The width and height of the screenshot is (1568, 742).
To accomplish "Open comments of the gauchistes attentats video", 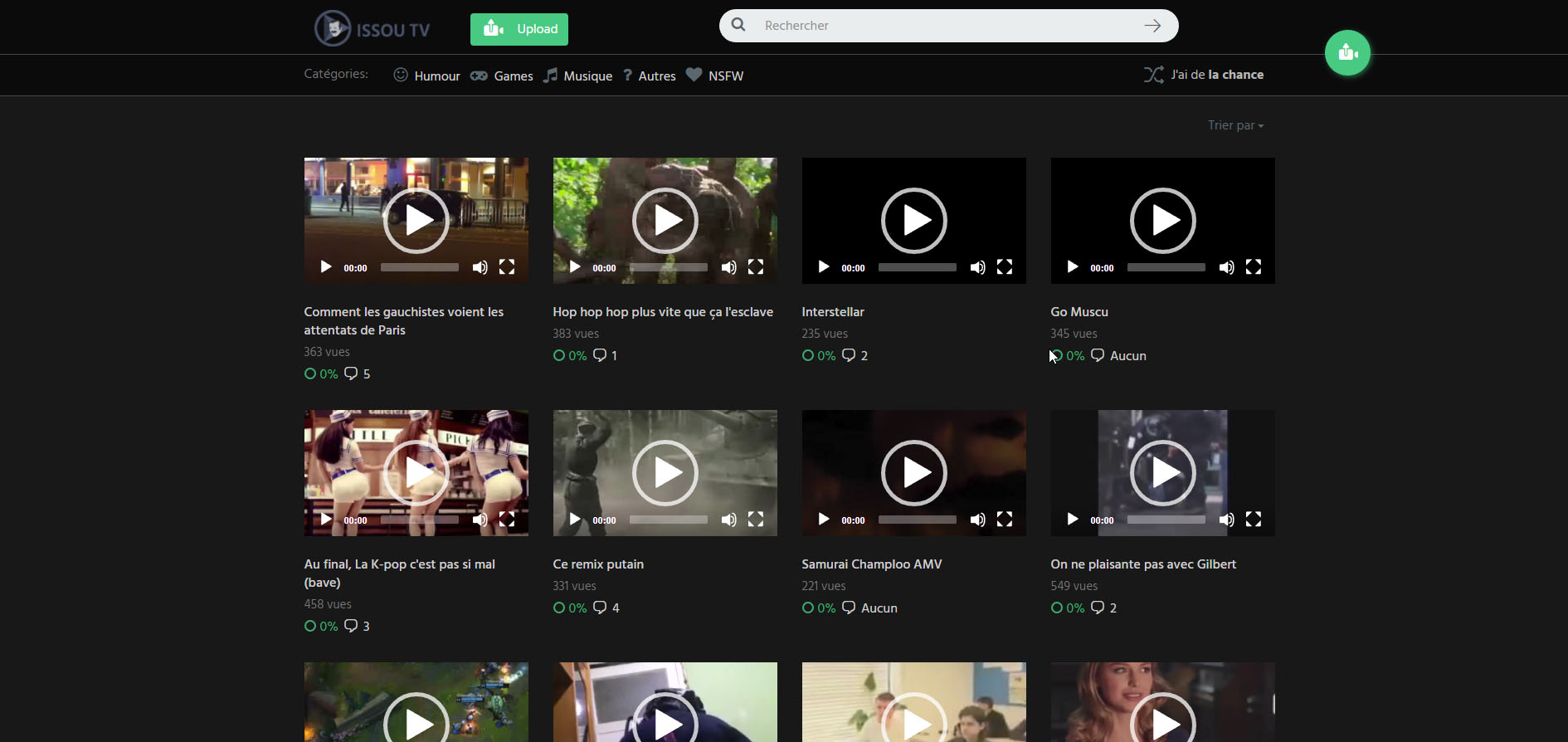I will click(x=358, y=373).
